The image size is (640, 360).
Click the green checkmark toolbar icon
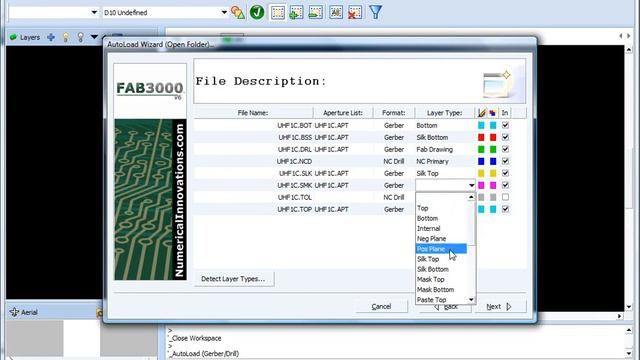(x=257, y=12)
